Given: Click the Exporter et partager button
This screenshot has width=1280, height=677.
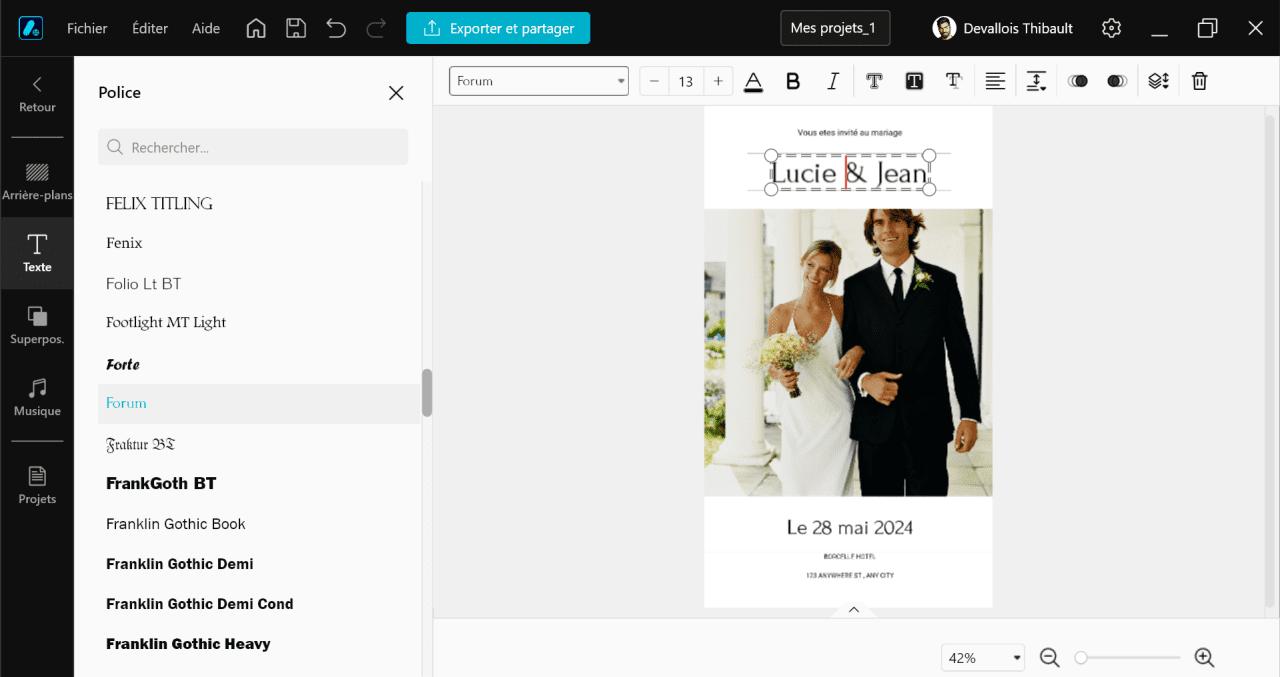Looking at the screenshot, I should tap(498, 28).
